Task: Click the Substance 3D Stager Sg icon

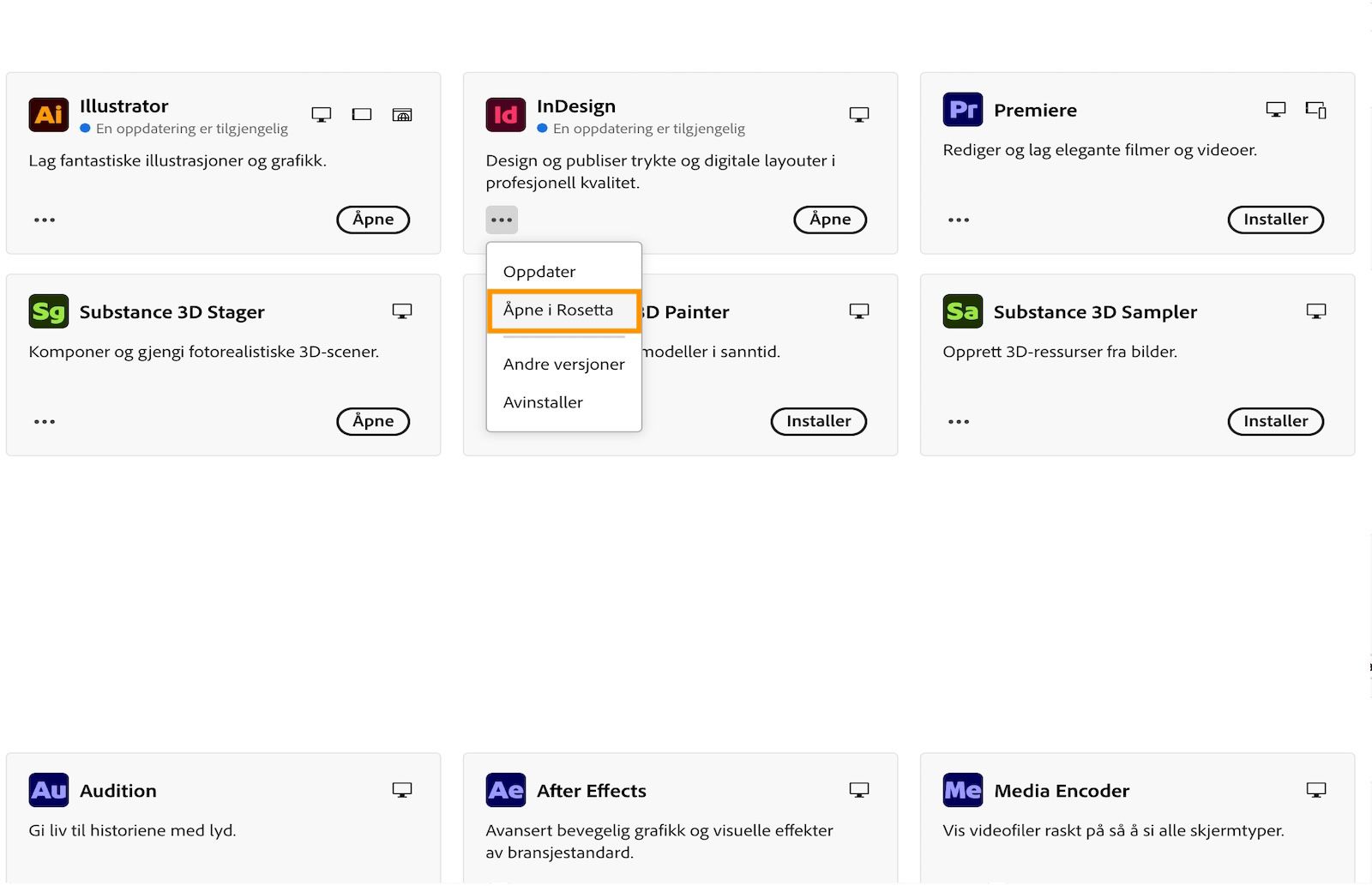Action: (49, 311)
